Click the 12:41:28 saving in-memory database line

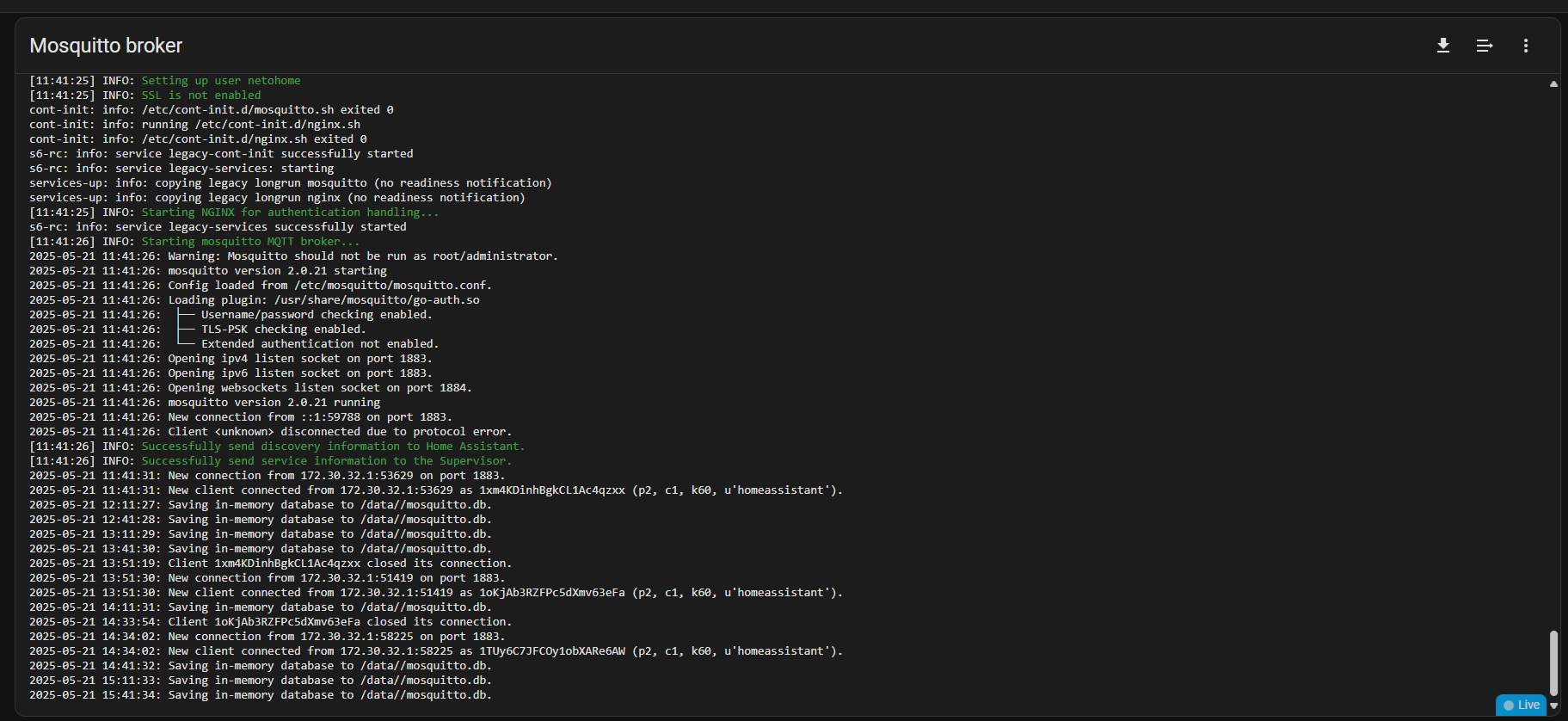(261, 520)
